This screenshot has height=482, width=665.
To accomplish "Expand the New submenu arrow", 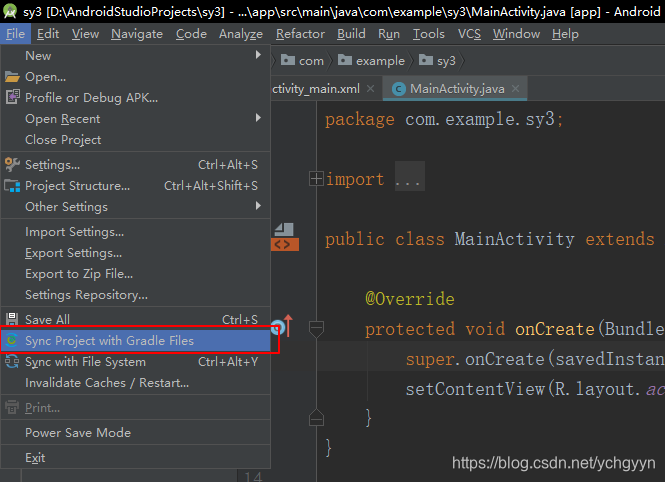I will click(x=258, y=55).
